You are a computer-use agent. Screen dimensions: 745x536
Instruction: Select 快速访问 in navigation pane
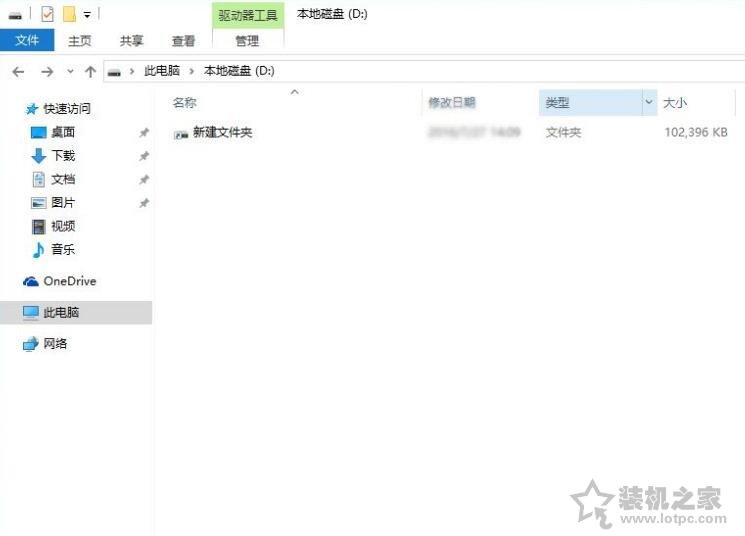coord(67,109)
